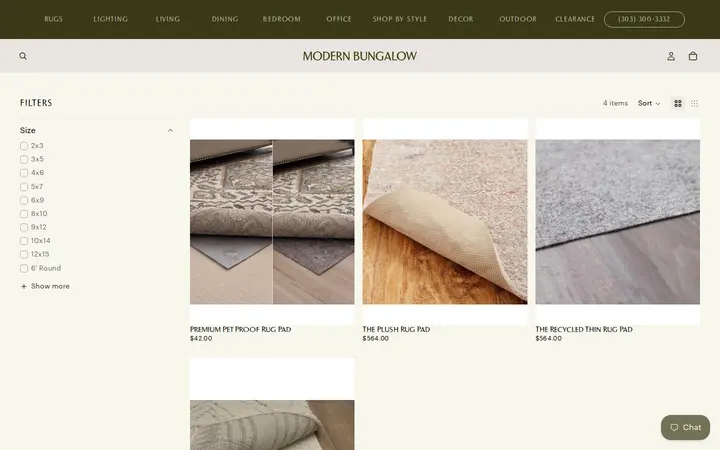Open the Living menu
Viewport: 720px width, 450px height.
tap(168, 19)
